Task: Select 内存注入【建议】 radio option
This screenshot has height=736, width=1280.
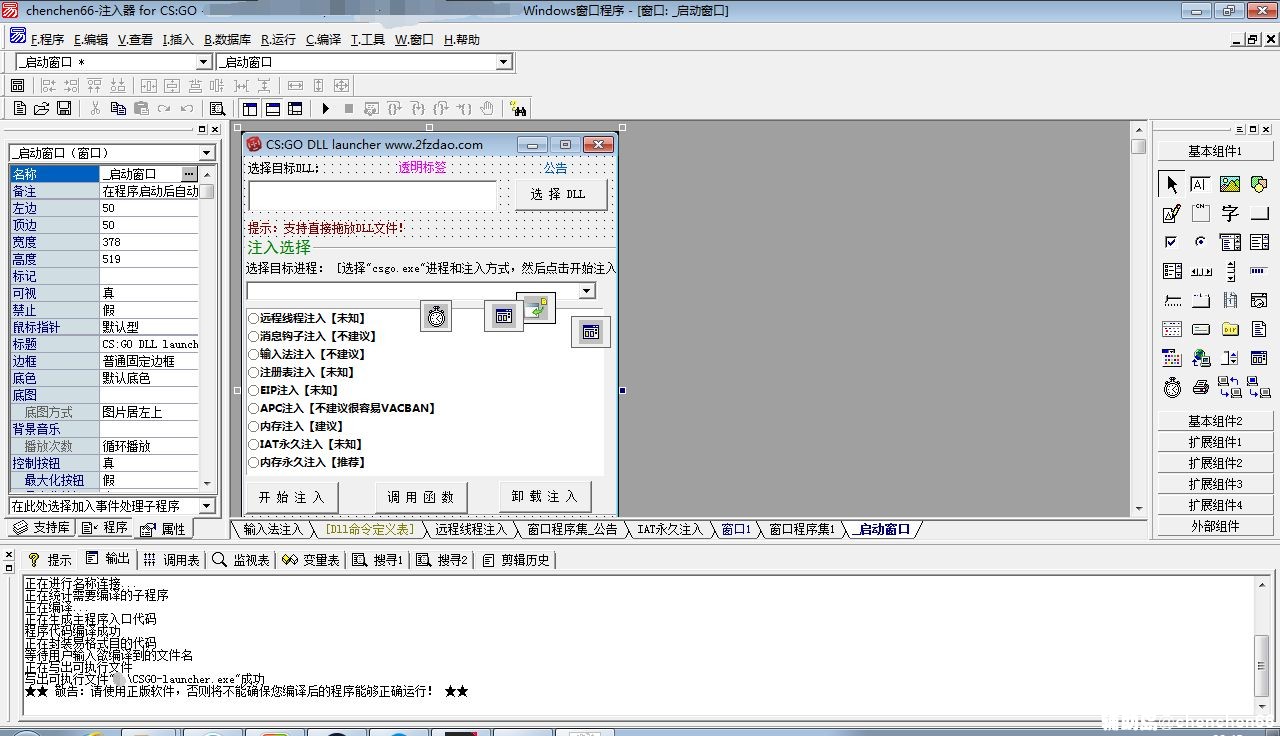Action: click(296, 426)
